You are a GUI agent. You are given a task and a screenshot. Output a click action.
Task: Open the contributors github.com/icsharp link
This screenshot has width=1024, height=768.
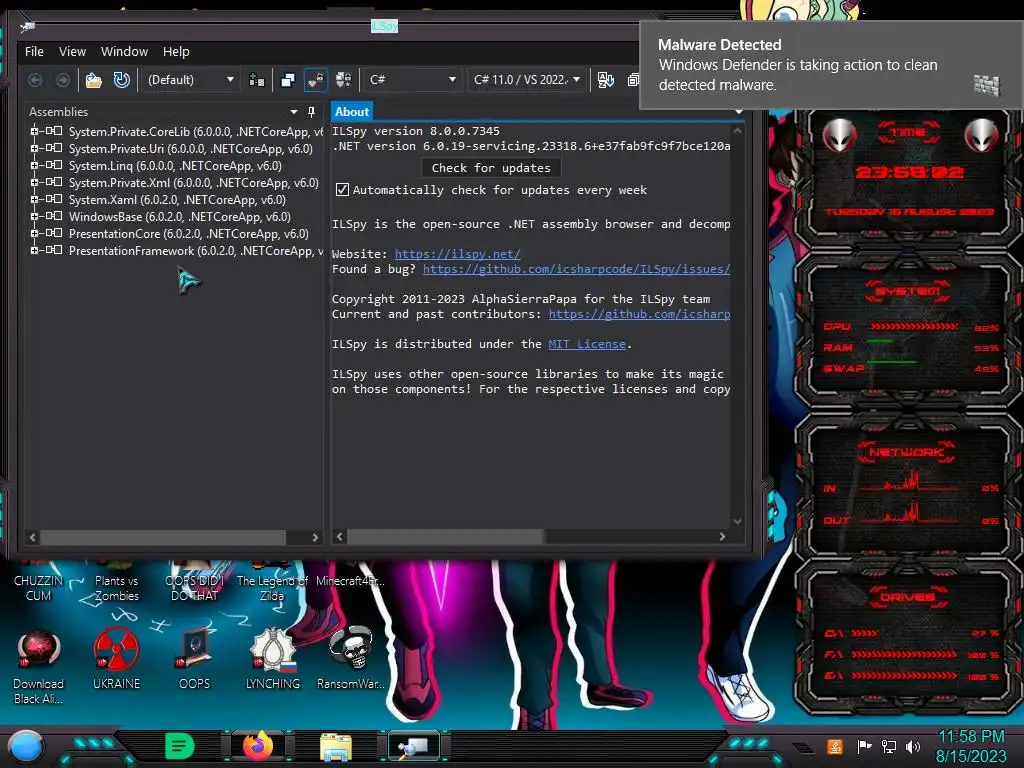pos(639,314)
